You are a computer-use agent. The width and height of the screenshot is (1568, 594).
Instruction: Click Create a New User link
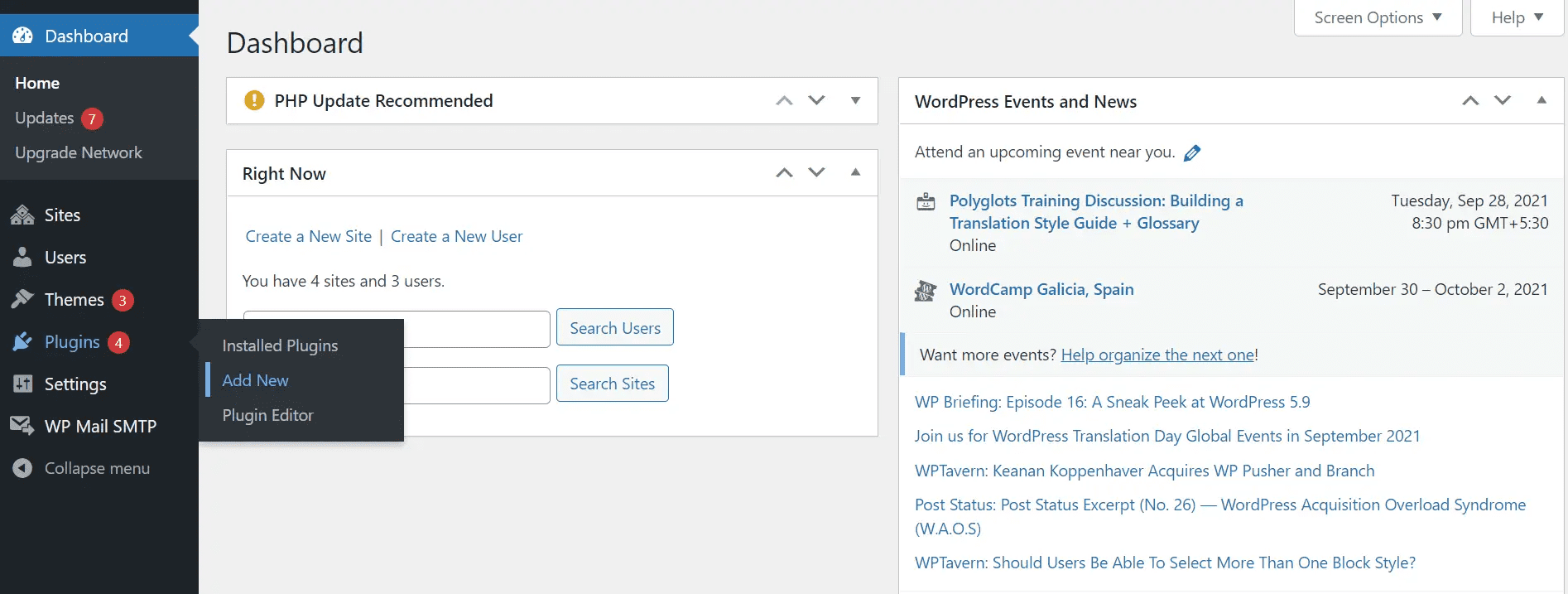point(456,236)
